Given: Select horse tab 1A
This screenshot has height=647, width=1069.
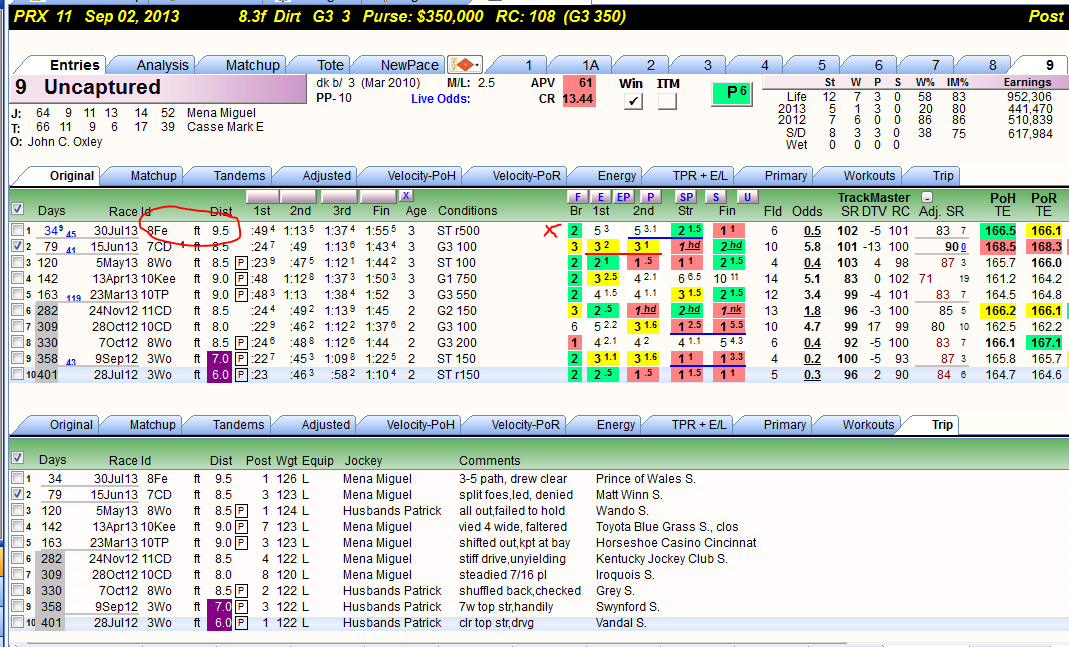Looking at the screenshot, I should tap(590, 65).
